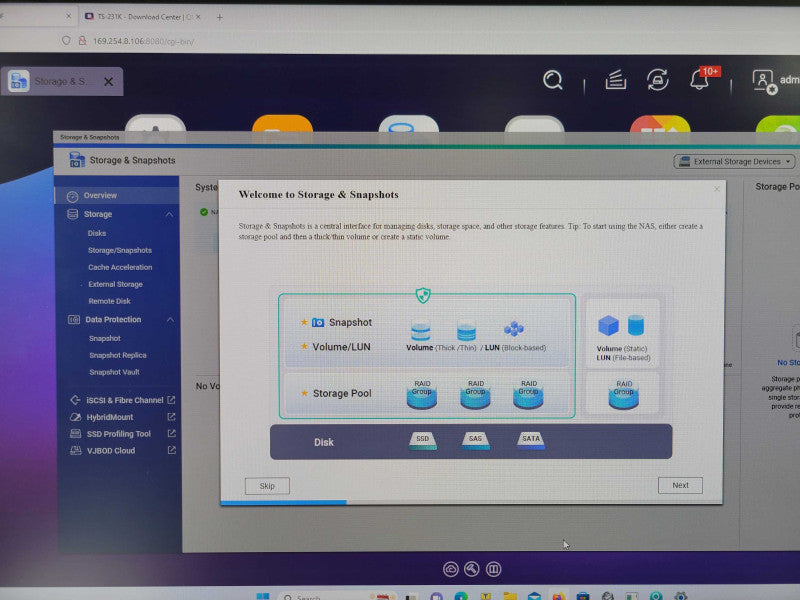This screenshot has height=600, width=800.
Task: Click the insecure padlock icon in address bar
Action: click(x=82, y=40)
